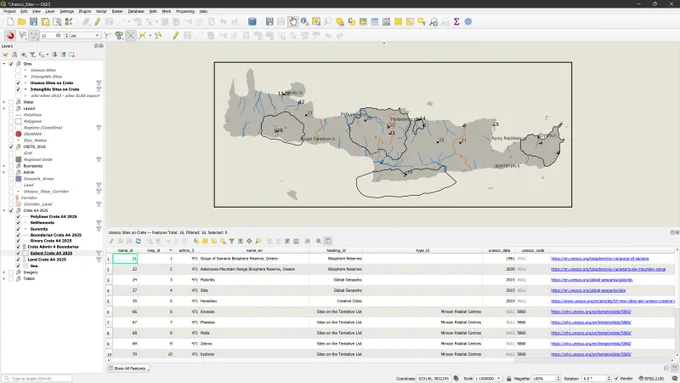Open a project via the folder icon

(x=22, y=22)
